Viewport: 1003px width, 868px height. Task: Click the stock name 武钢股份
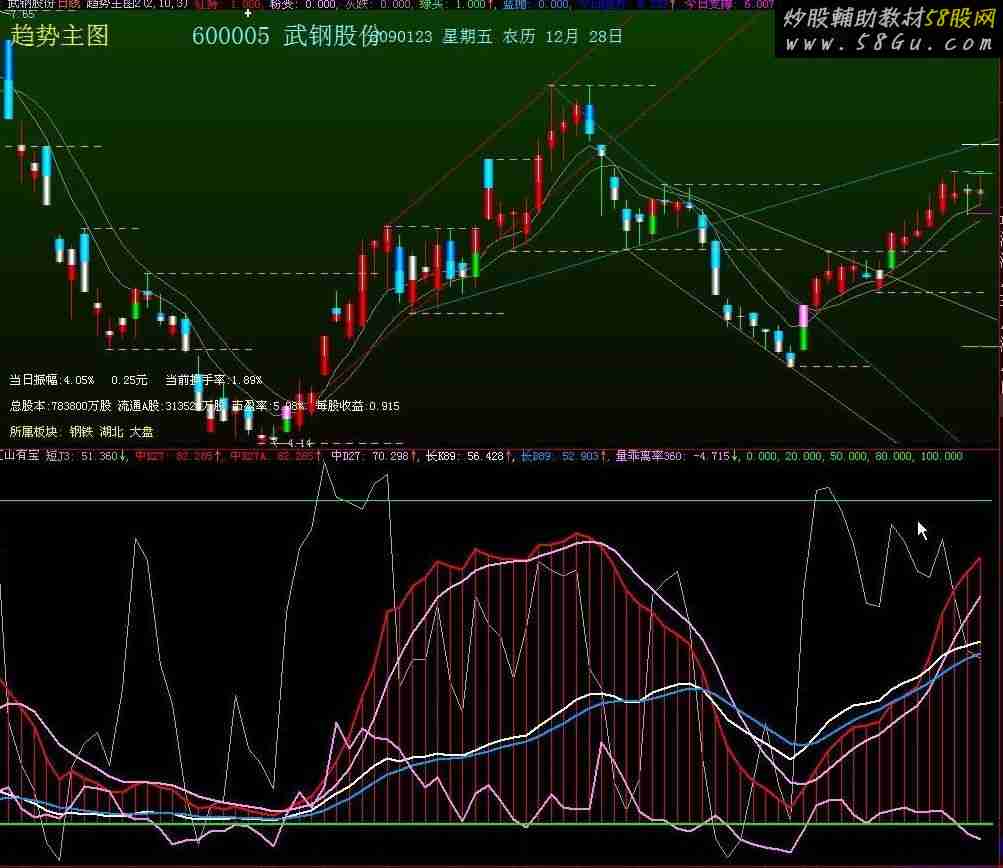tap(332, 36)
